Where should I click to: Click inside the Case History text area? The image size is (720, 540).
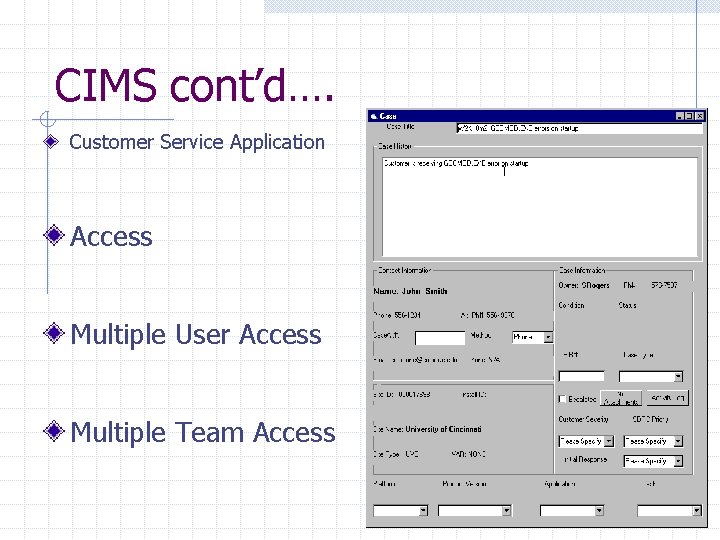click(x=540, y=208)
